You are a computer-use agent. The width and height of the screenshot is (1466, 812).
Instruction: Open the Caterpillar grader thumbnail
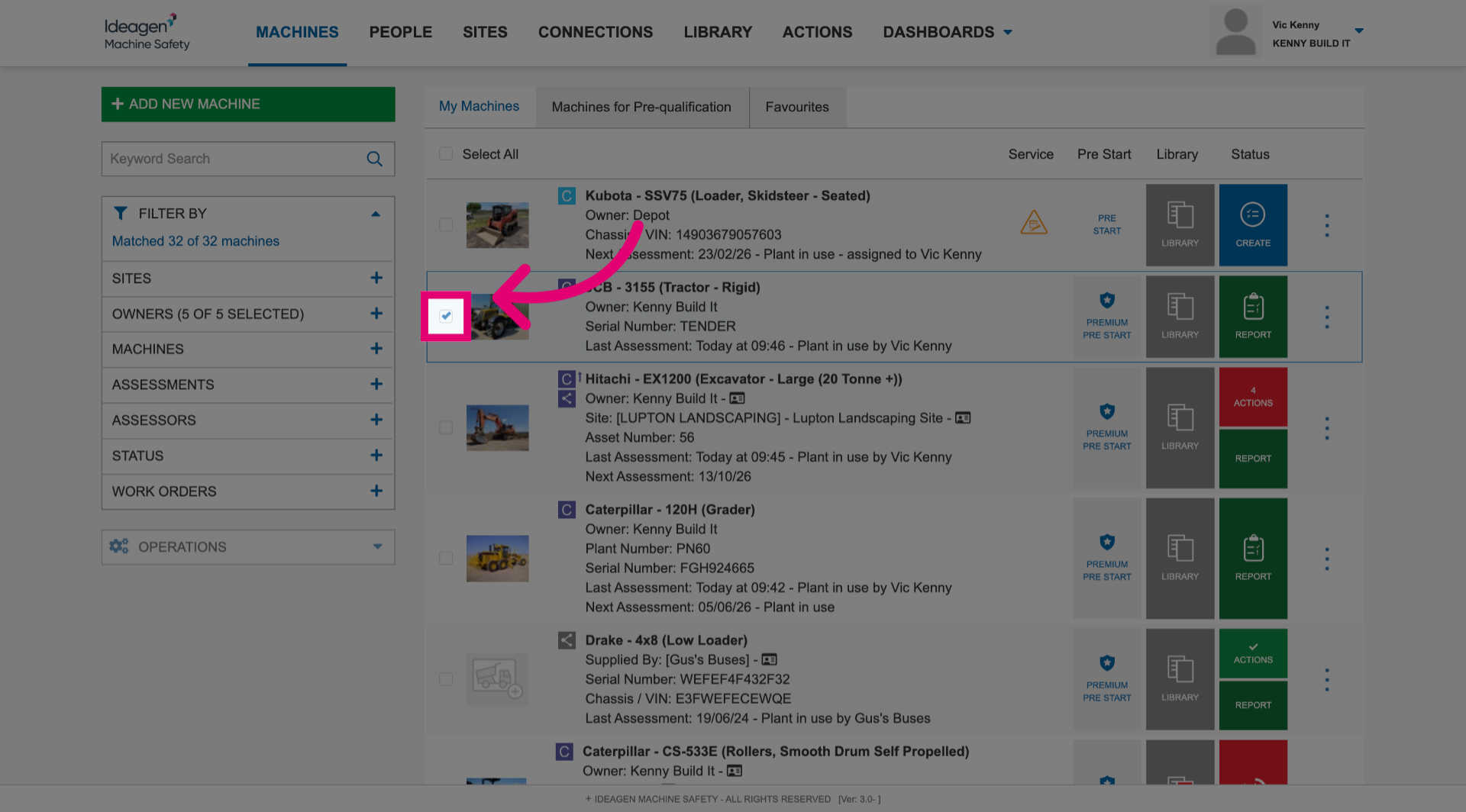pos(498,559)
